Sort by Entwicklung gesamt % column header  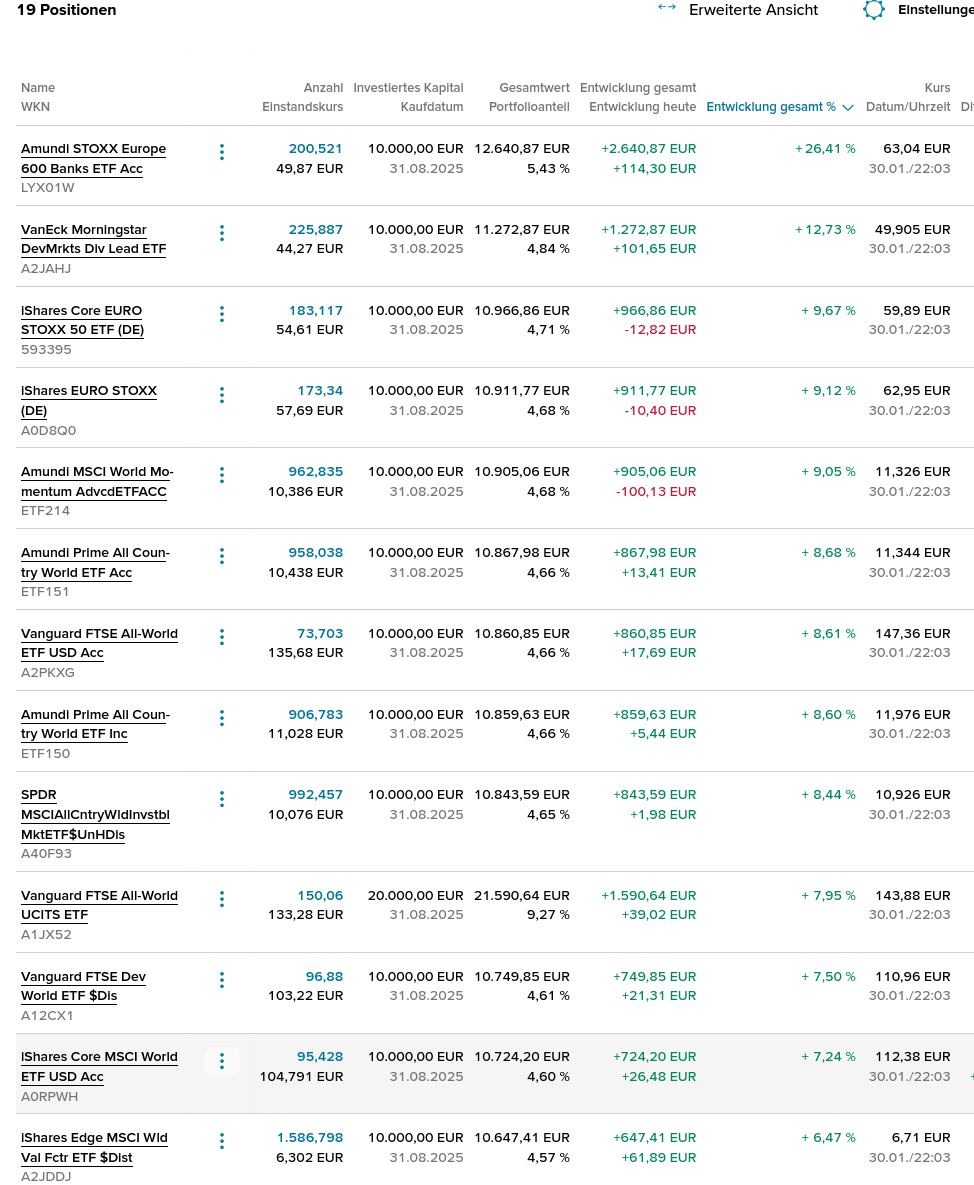pos(771,107)
